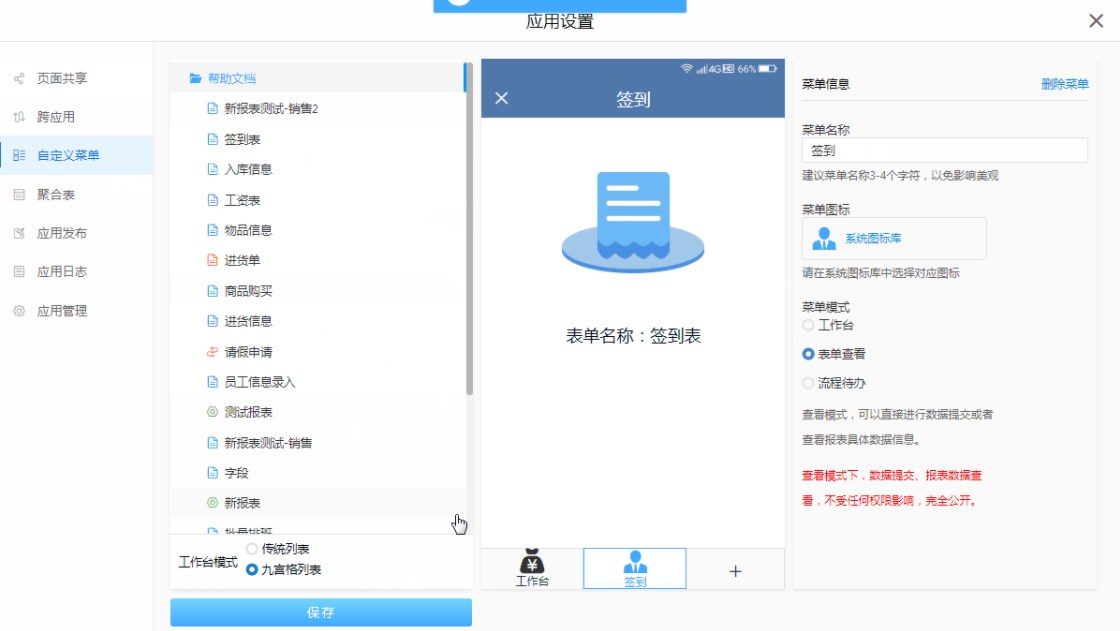Click the 请假申请 workflow icon
Viewport: 1120px width, 631px height.
click(212, 352)
